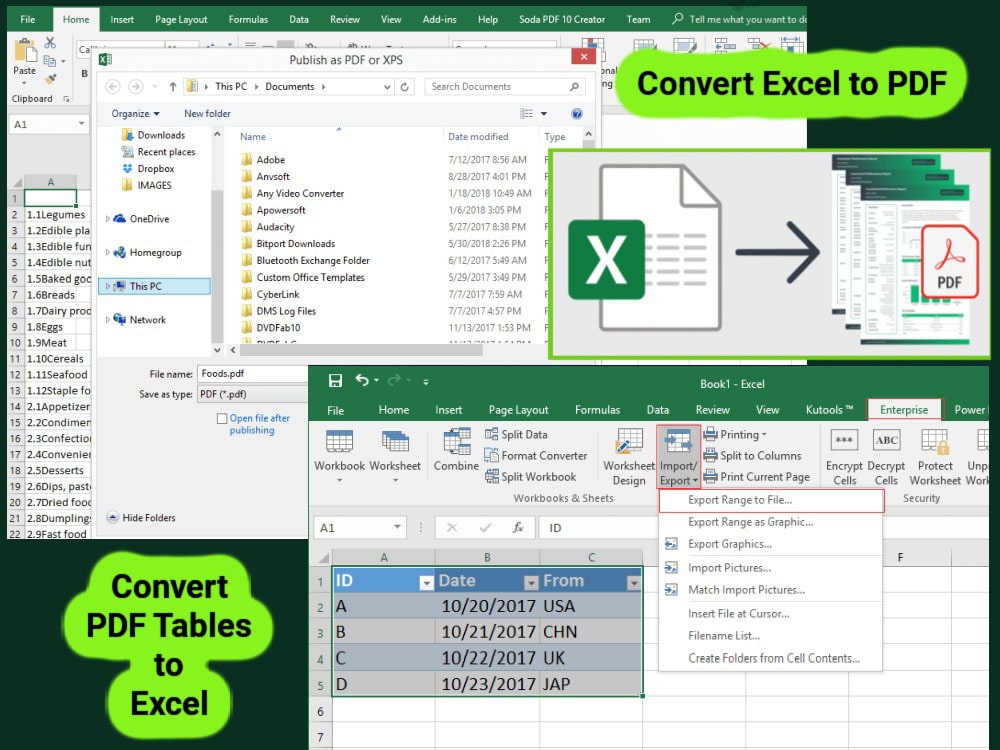
Task: Select the Dropbox item in sidebar
Action: pos(148,168)
